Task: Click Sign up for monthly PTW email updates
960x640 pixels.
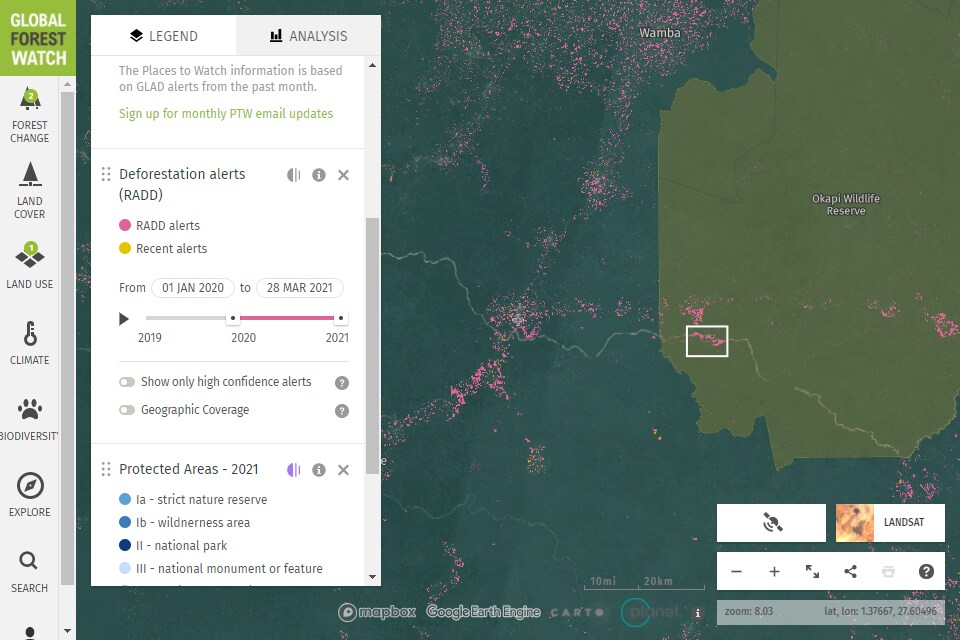Action: pos(226,113)
